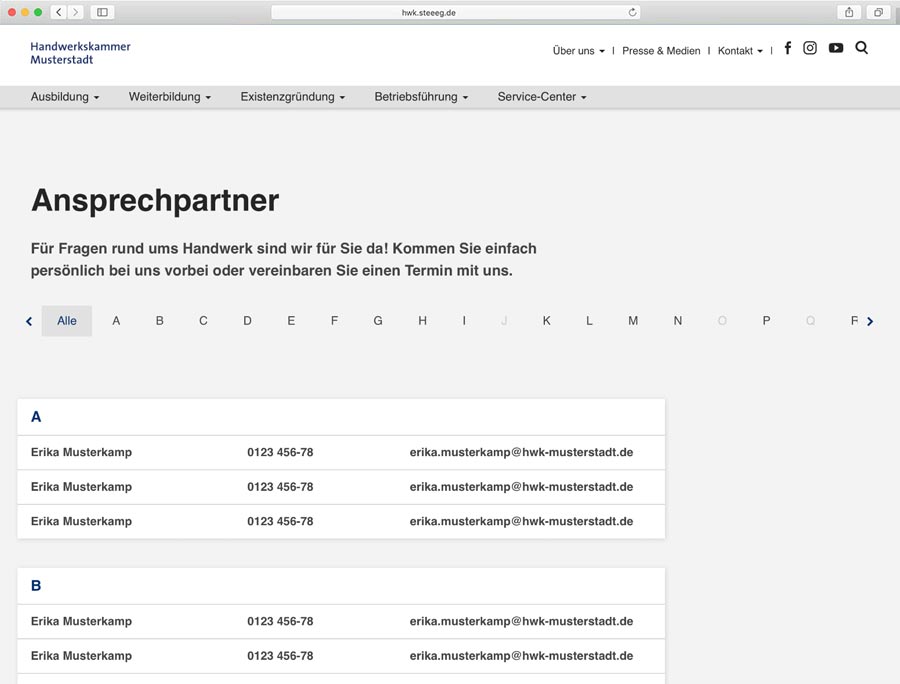Open the Service-Center dropdown menu
The width and height of the screenshot is (900, 684).
click(x=542, y=97)
